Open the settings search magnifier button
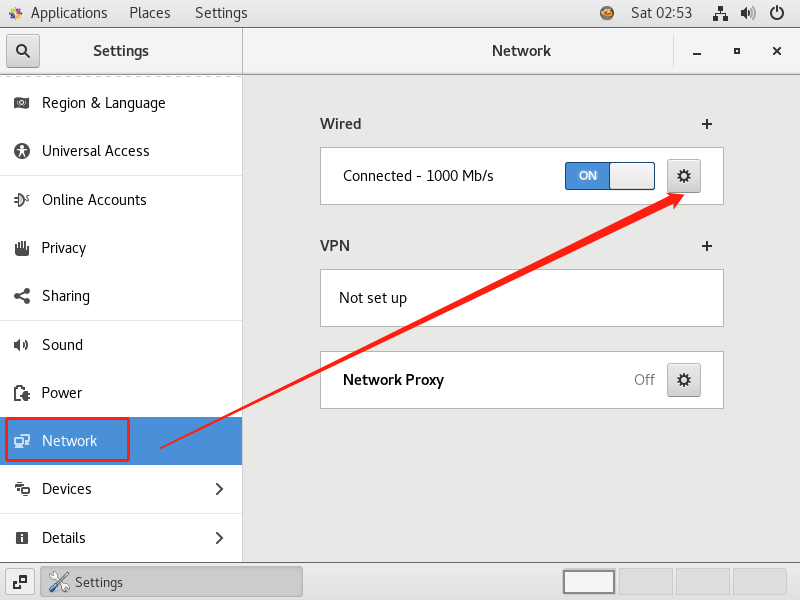Image resolution: width=800 pixels, height=600 pixels. 23,51
